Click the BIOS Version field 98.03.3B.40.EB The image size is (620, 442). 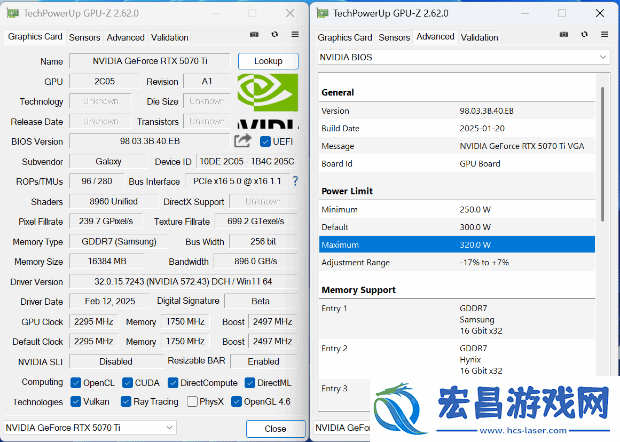tap(150, 141)
